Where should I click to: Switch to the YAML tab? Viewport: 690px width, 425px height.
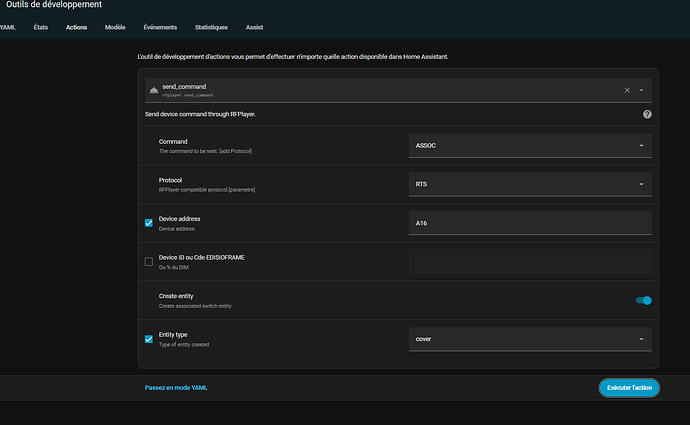tap(8, 27)
